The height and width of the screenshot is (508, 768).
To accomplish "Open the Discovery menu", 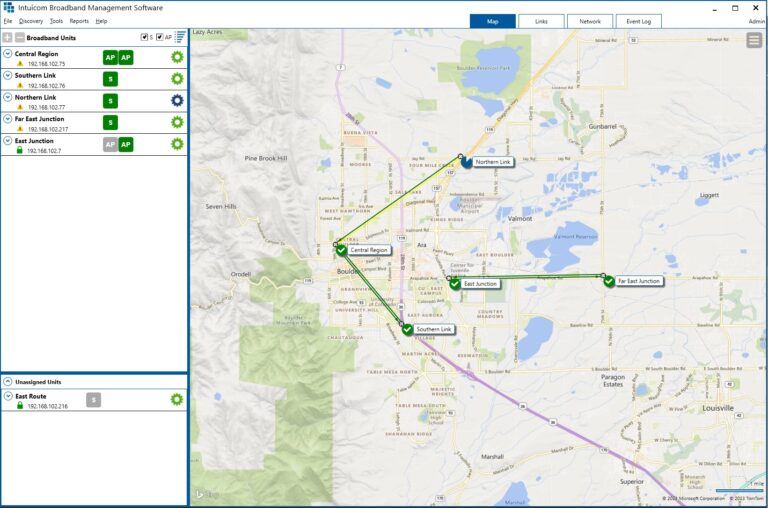I will 31,21.
